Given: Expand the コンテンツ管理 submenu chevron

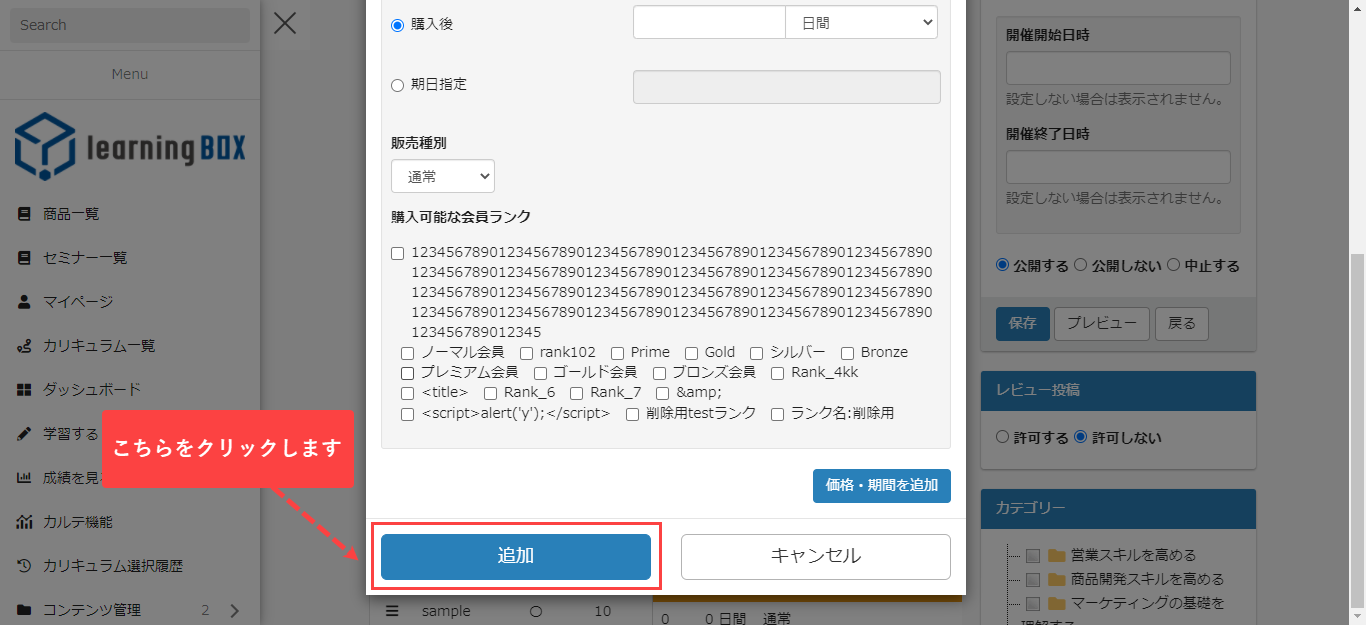Looking at the screenshot, I should point(235,610).
